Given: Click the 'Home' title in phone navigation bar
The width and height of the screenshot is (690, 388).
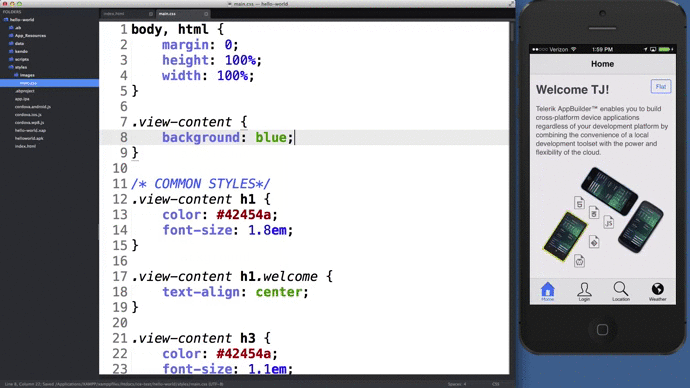Looking at the screenshot, I should point(602,64).
